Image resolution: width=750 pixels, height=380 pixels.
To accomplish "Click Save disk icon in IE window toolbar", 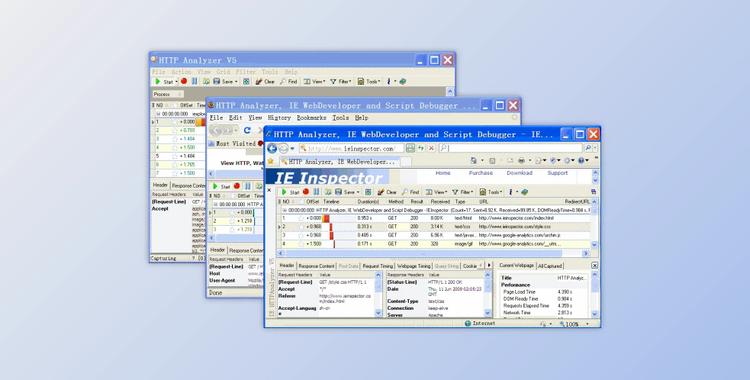I will tap(338, 192).
